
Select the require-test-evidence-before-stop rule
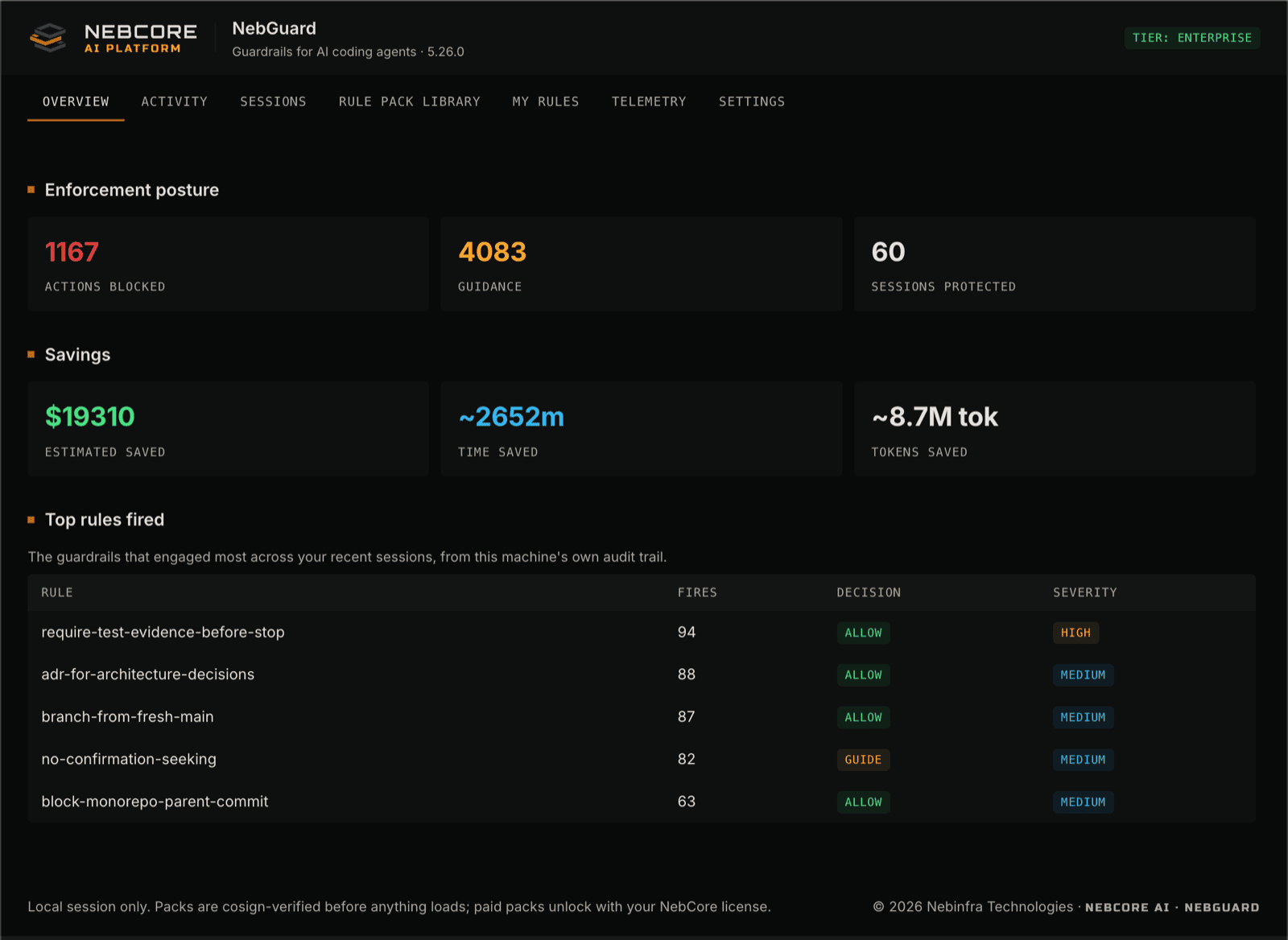[x=163, y=633]
